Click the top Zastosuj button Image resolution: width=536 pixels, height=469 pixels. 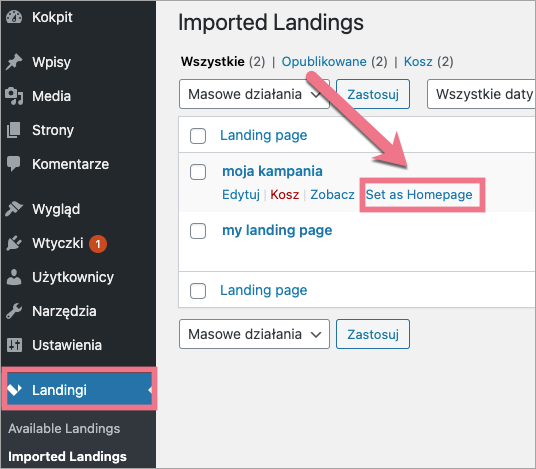point(373,94)
